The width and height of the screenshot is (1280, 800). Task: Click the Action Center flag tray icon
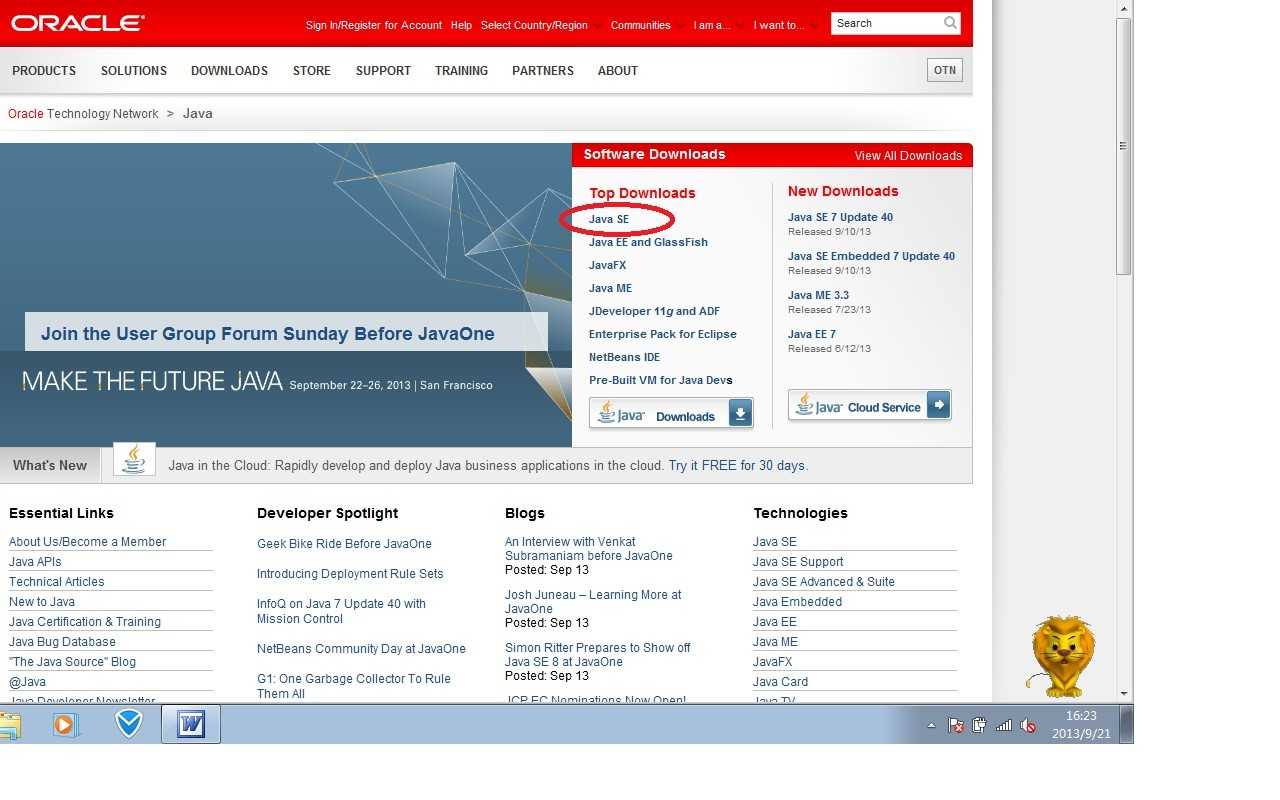point(956,726)
